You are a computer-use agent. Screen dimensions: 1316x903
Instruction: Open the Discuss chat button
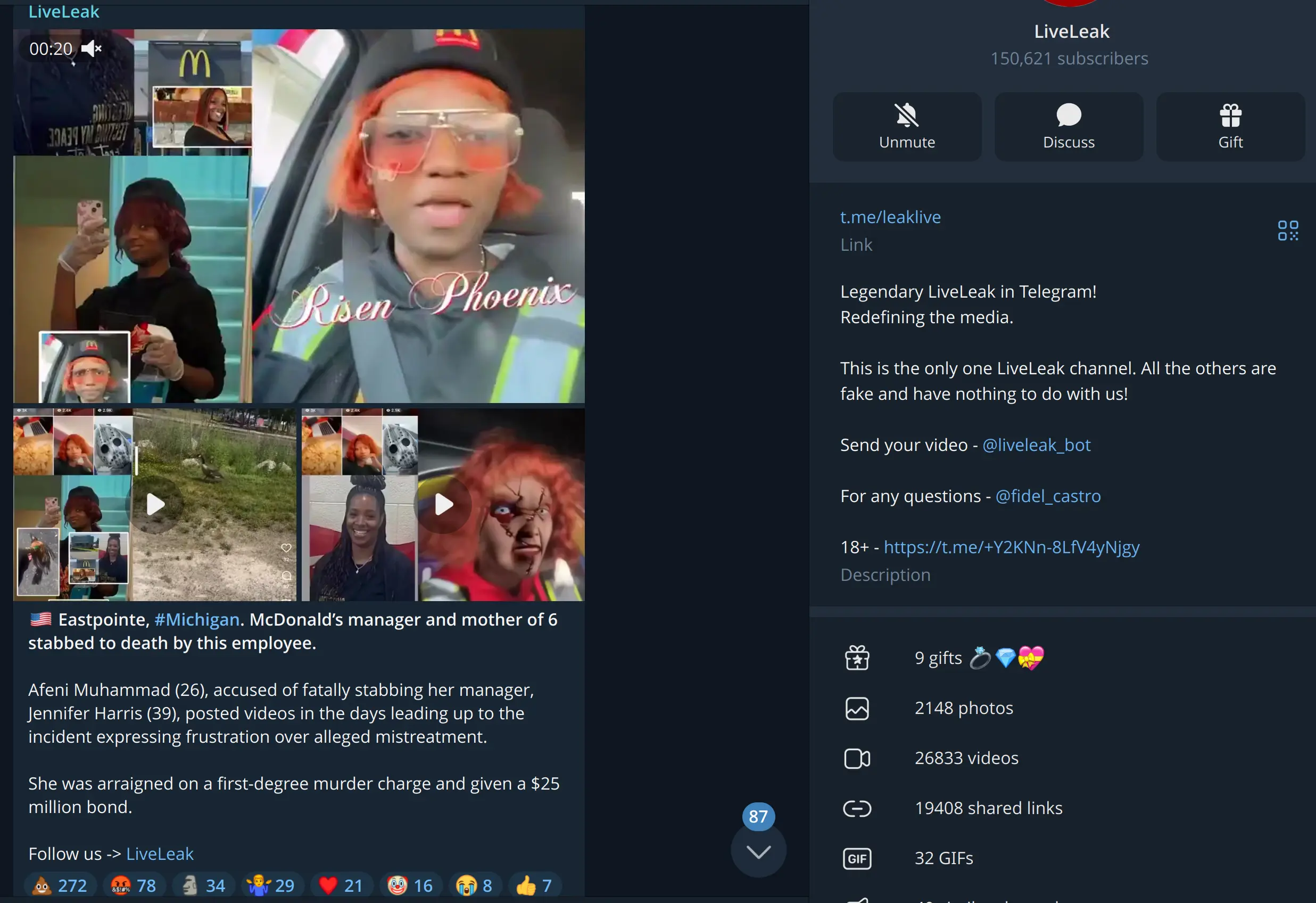(1069, 127)
